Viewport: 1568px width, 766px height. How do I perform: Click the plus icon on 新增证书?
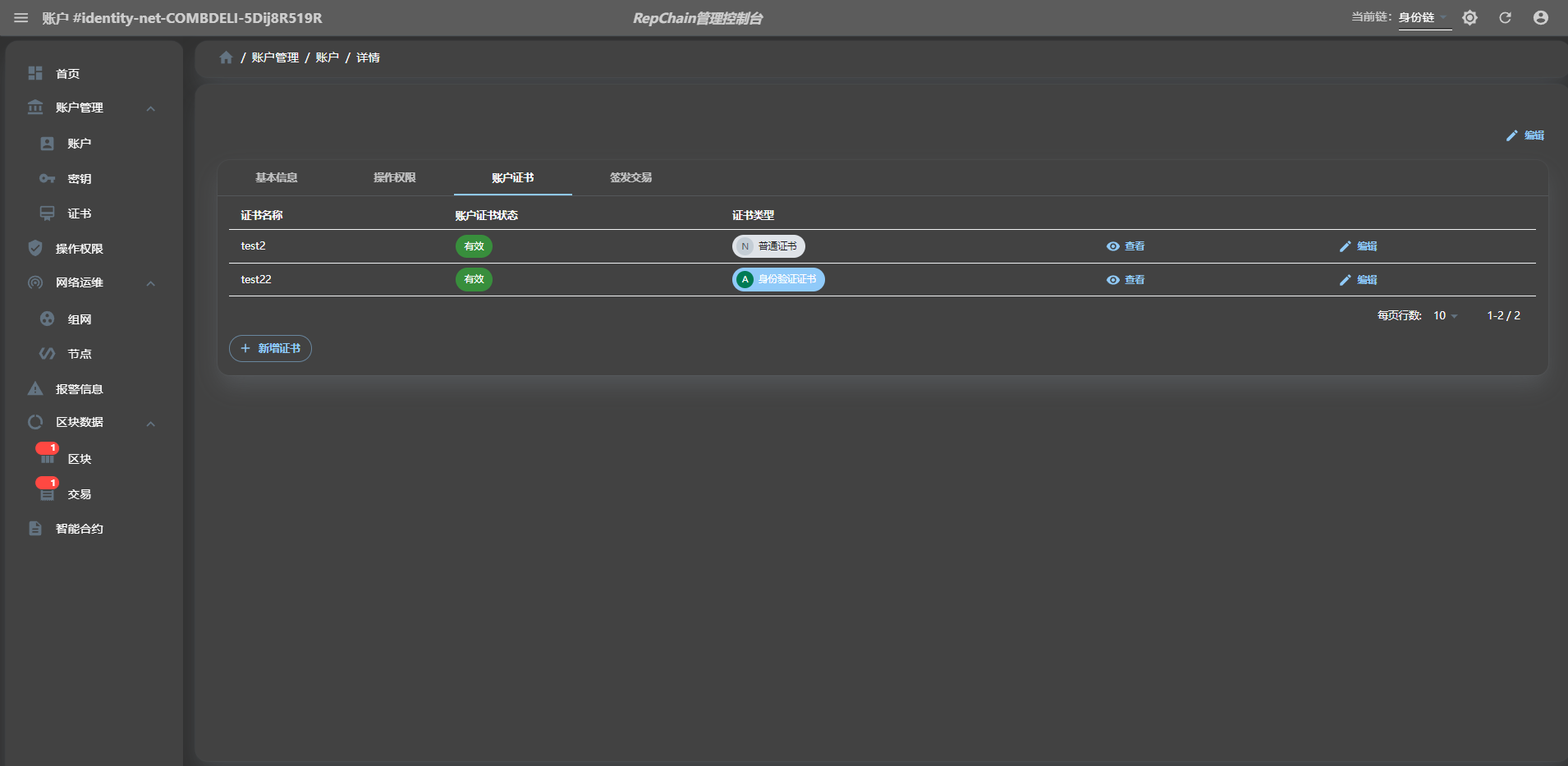[x=245, y=348]
